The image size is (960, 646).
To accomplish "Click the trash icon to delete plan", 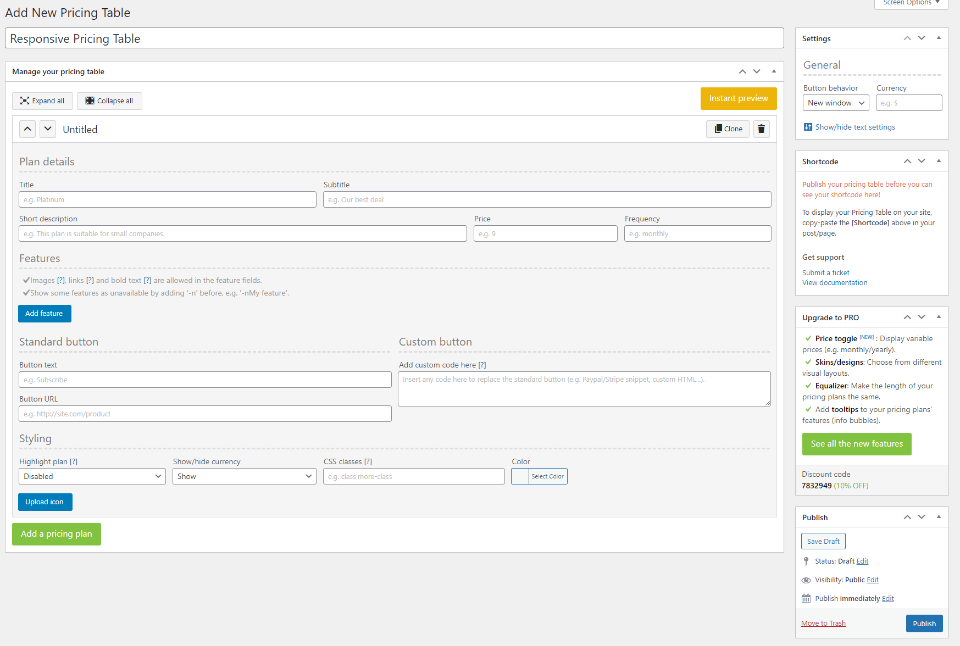I will [761, 129].
